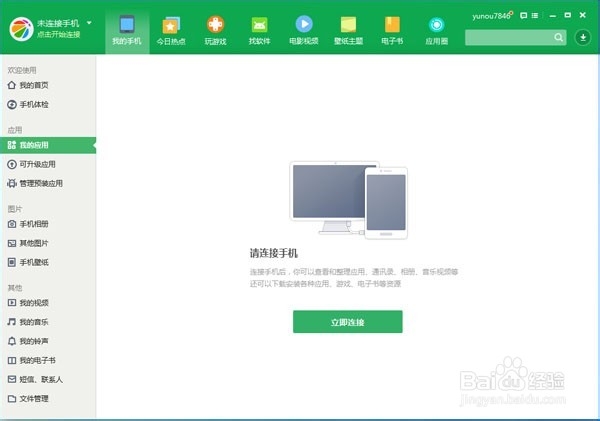Open the download manager icon

(x=583, y=38)
